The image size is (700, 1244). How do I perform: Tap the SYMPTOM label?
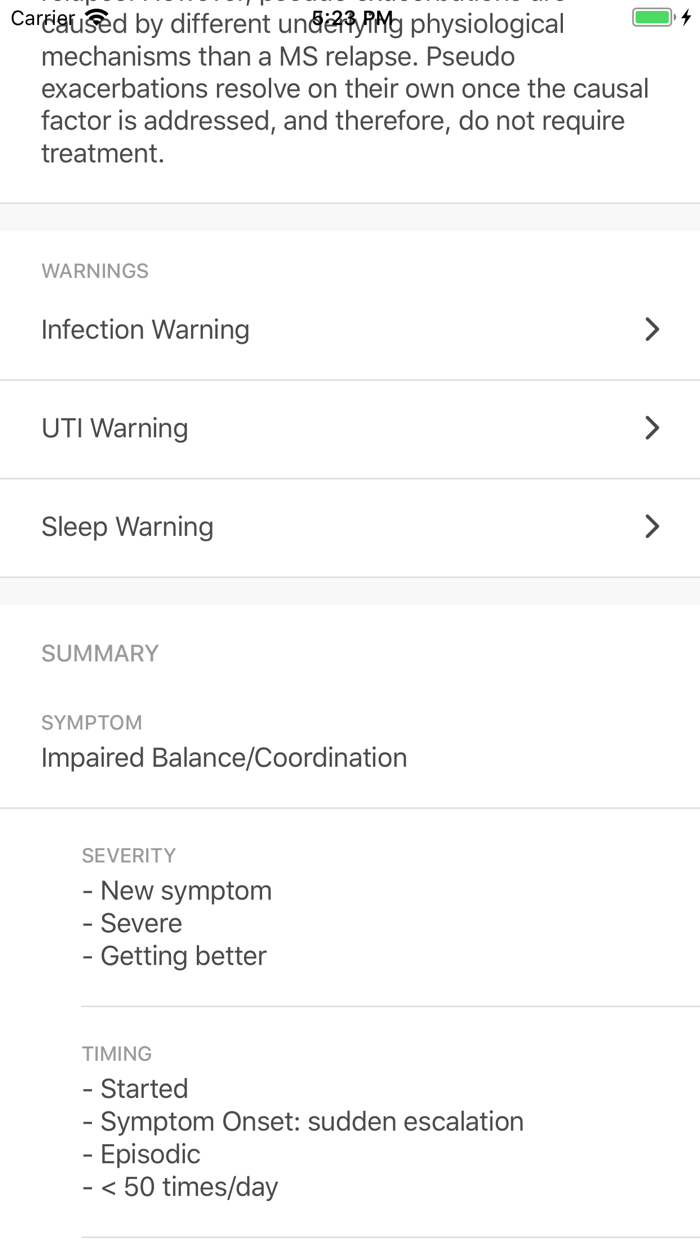pyautogui.click(x=92, y=722)
